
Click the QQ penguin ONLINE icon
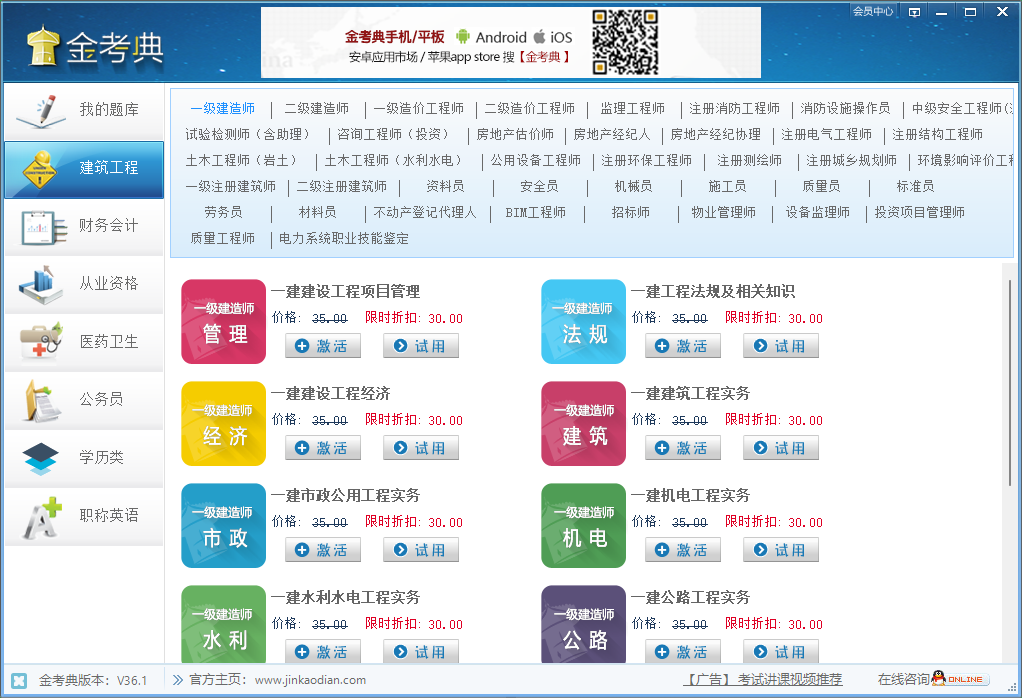click(960, 679)
